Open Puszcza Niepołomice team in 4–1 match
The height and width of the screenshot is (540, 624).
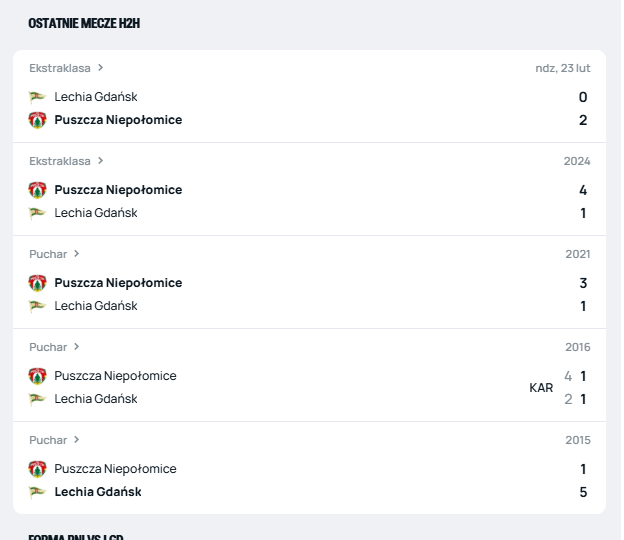(118, 190)
